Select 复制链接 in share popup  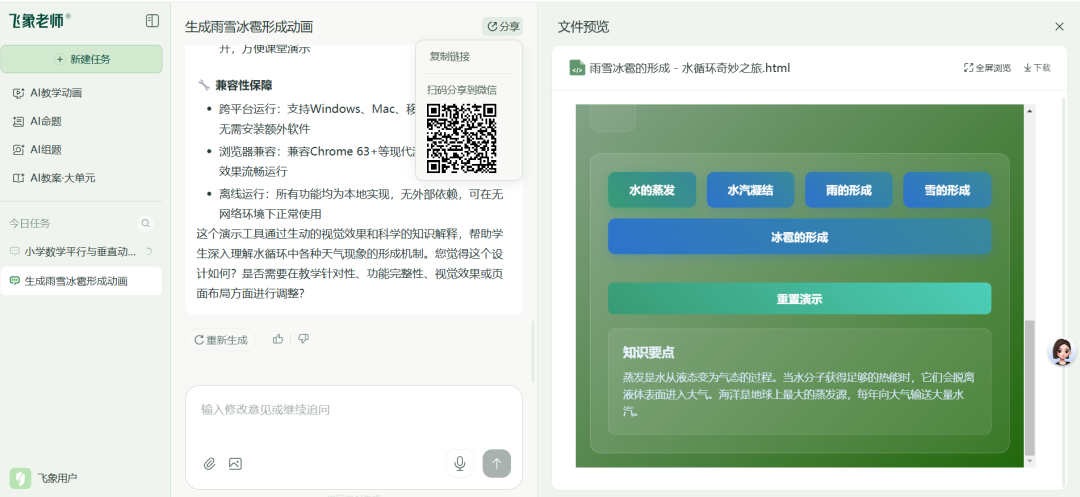[449, 56]
